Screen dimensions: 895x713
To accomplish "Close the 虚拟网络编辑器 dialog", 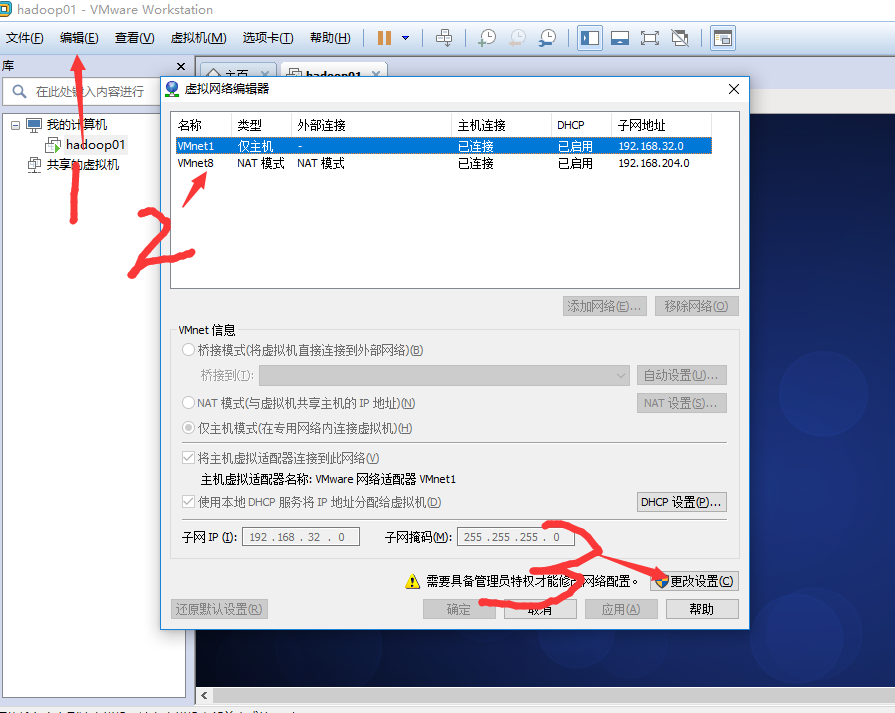I will click(x=734, y=89).
